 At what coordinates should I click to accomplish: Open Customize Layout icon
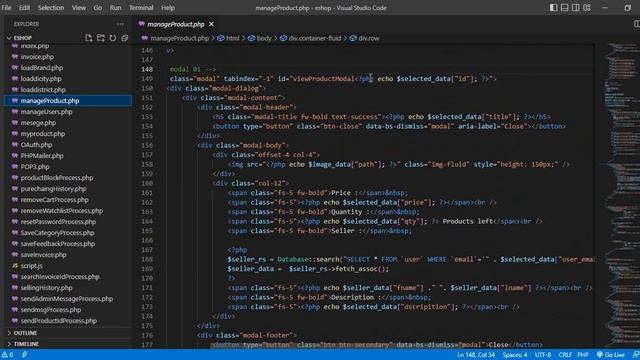[587, 8]
